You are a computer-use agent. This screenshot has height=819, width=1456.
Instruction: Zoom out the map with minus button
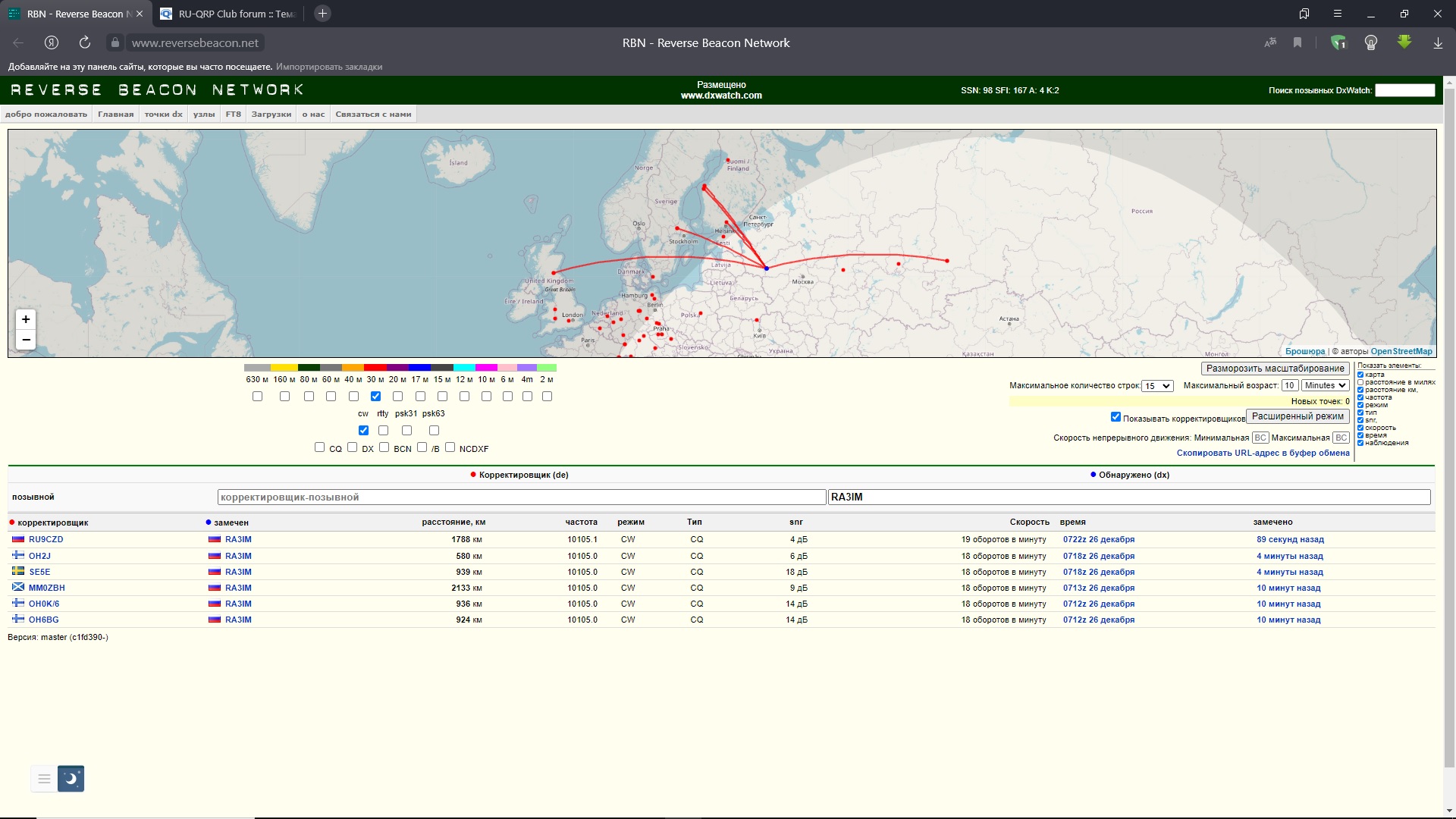[x=26, y=340]
